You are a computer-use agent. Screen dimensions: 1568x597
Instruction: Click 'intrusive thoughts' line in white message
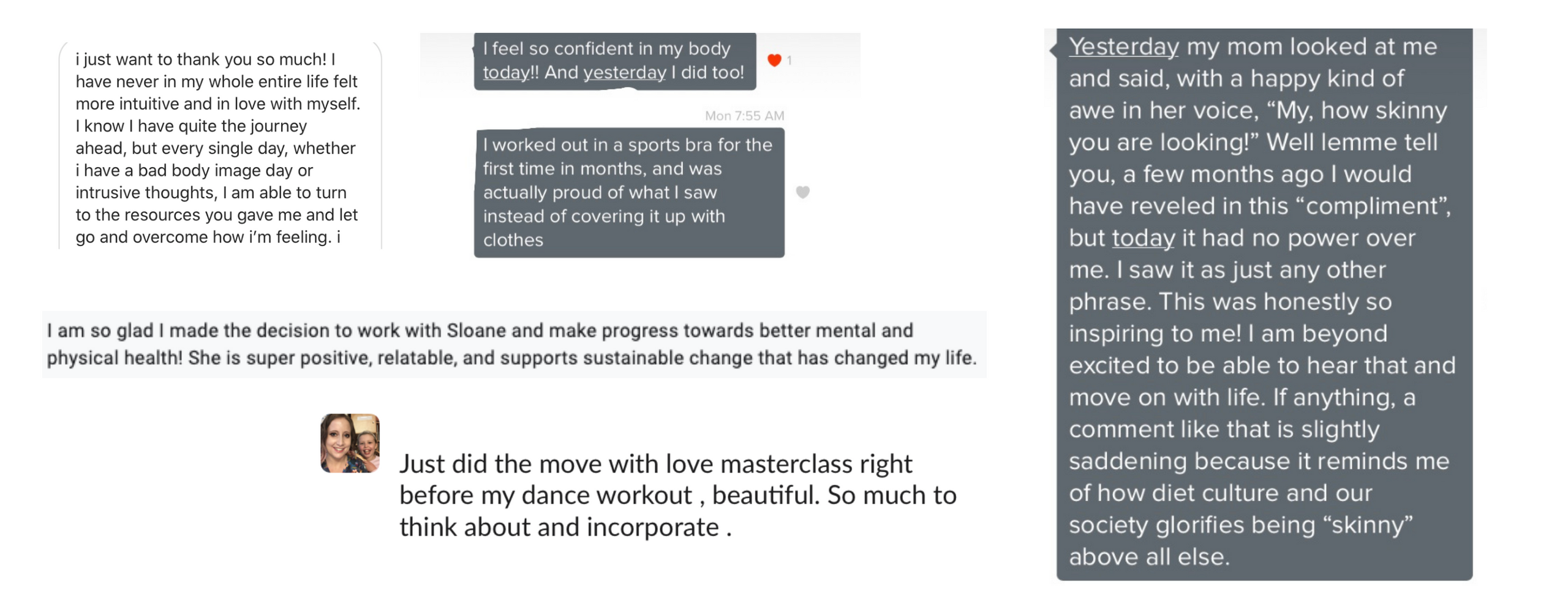coord(211,192)
